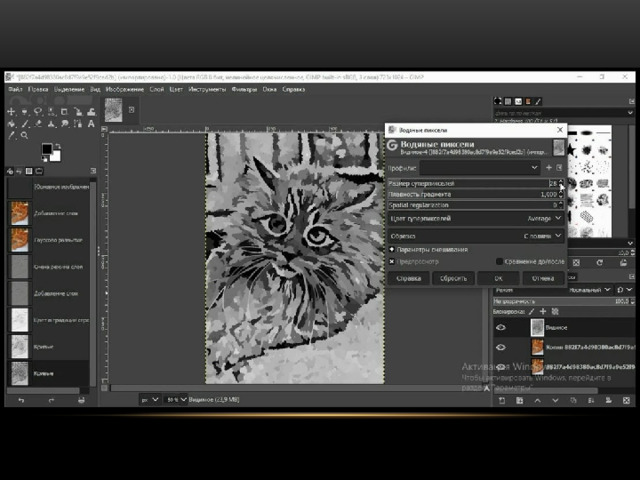Open the Профили presets dropdown

(480, 168)
